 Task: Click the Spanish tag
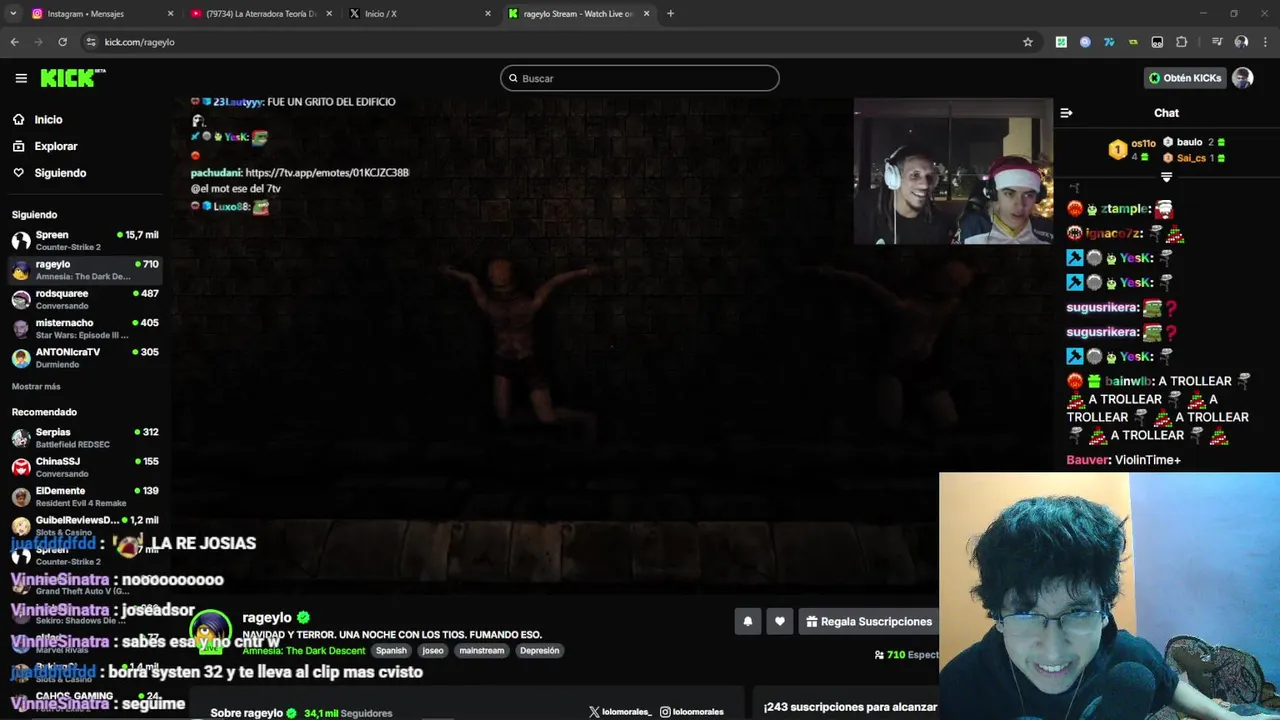click(x=391, y=650)
